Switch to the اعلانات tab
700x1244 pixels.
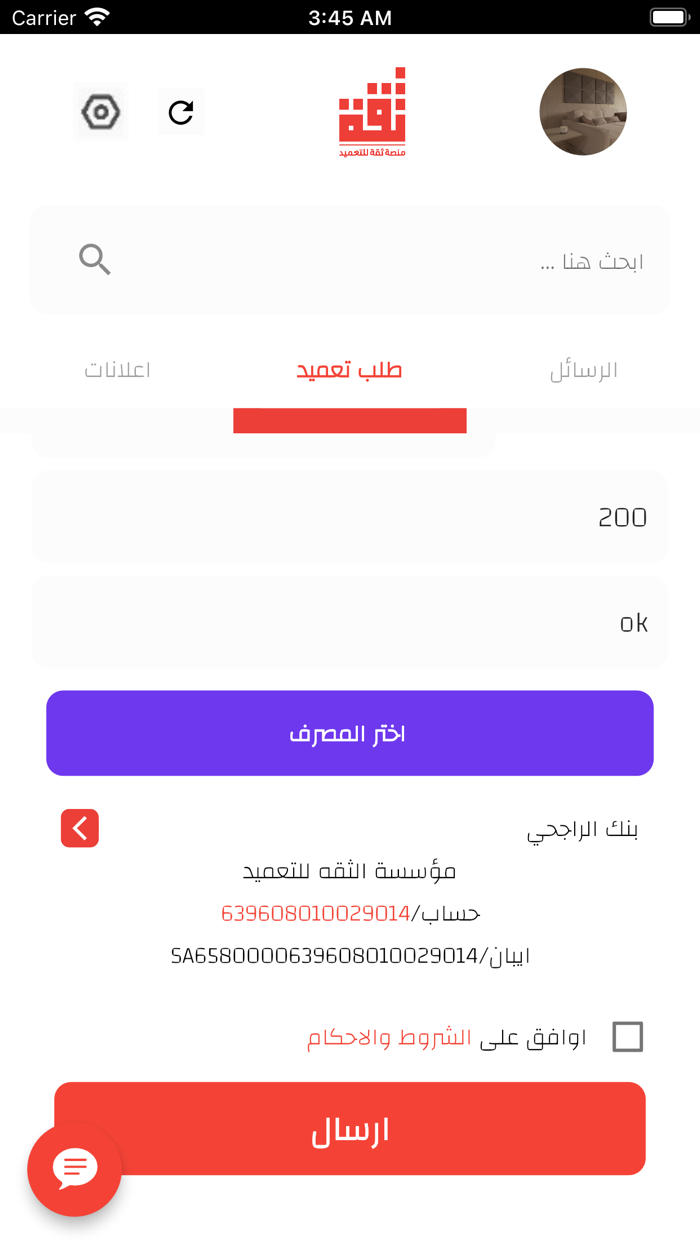click(x=118, y=369)
